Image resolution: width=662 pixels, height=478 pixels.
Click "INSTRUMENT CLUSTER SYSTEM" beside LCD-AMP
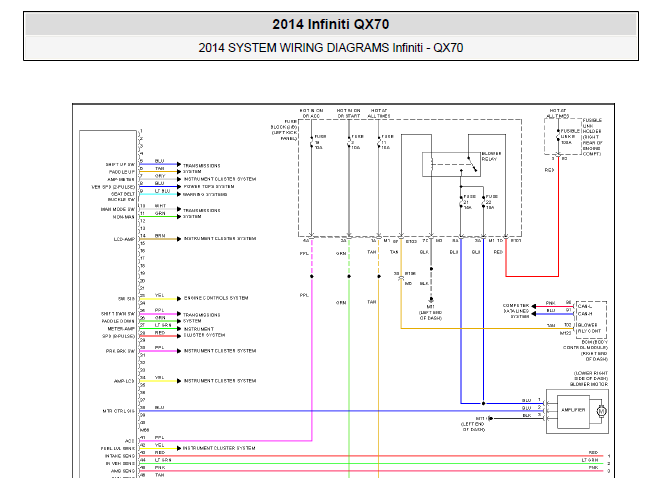click(x=220, y=239)
